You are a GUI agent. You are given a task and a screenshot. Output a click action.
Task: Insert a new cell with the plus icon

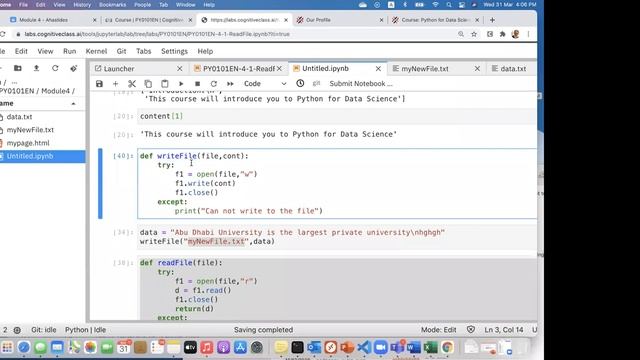(x=116, y=84)
